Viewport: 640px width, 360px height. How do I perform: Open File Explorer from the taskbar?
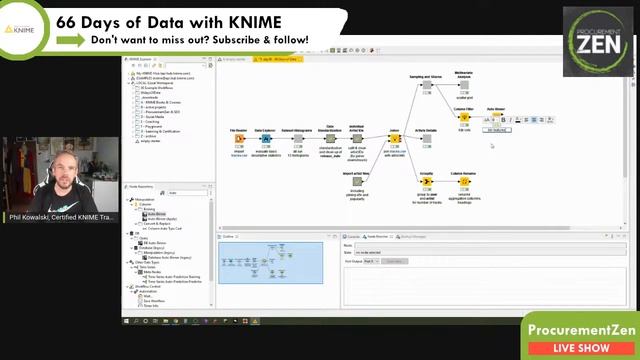165,321
